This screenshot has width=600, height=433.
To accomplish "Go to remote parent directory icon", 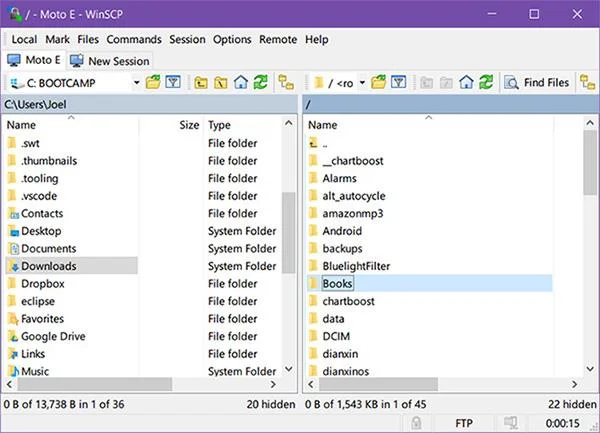I will 427,82.
